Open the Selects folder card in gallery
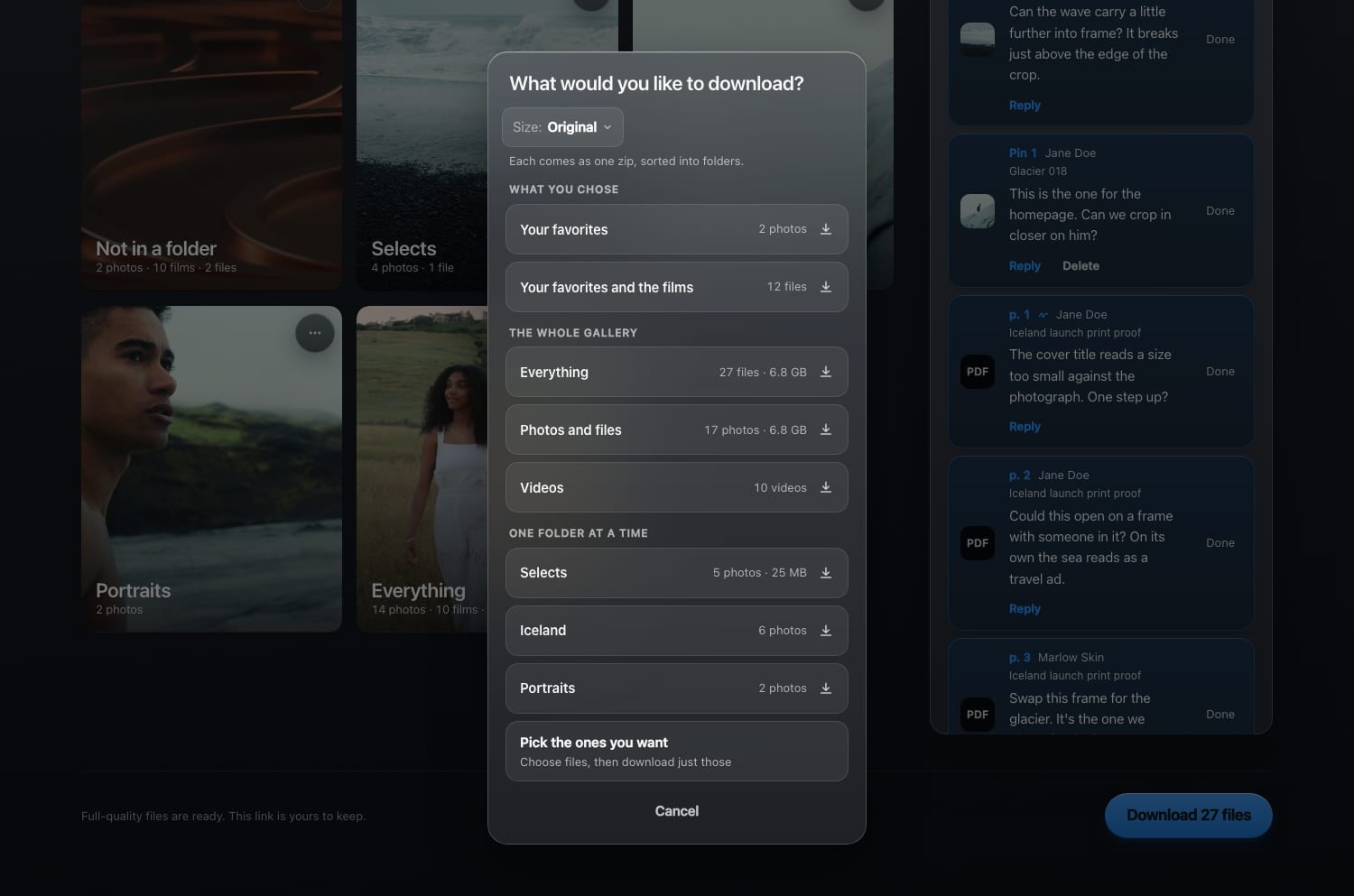This screenshot has height=896, width=1354. [421, 144]
